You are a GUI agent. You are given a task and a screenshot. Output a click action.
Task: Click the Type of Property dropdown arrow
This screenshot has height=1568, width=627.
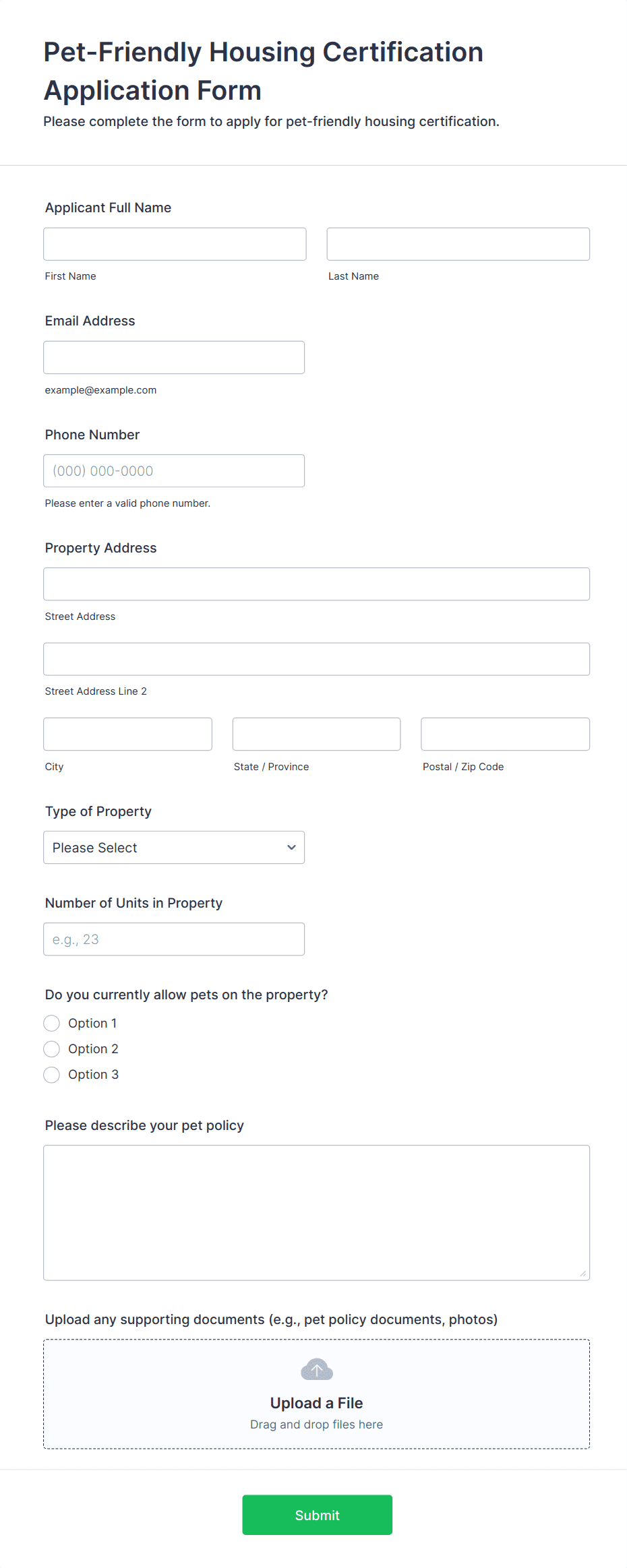pyautogui.click(x=291, y=847)
